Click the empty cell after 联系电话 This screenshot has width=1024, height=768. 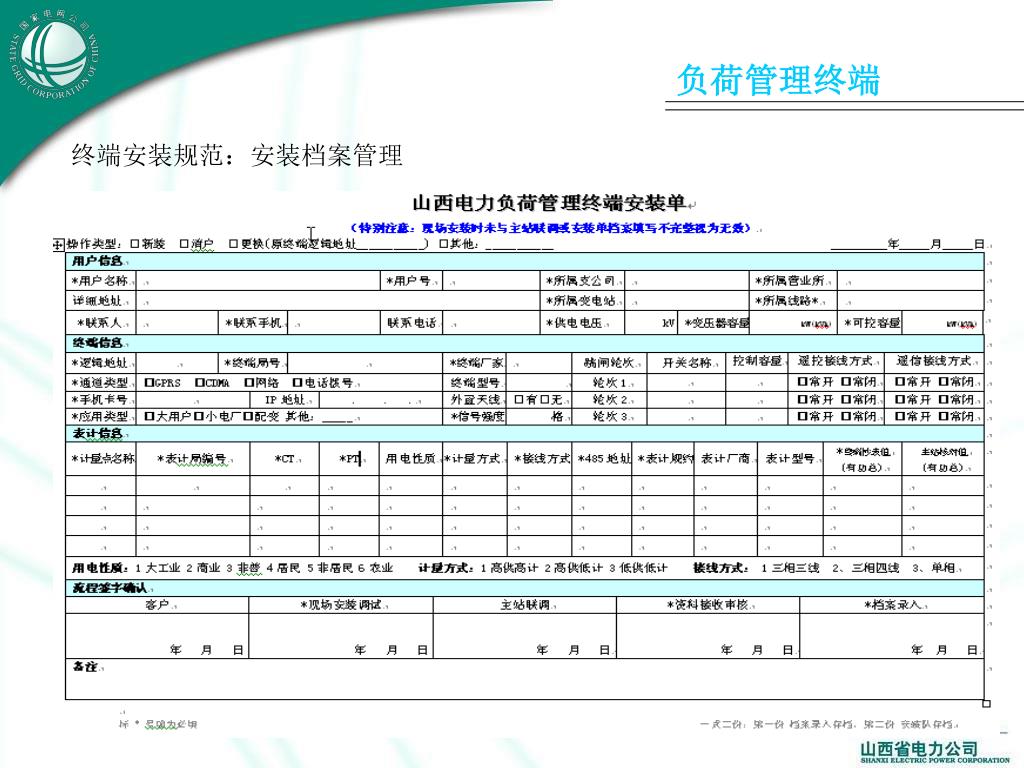pos(490,323)
